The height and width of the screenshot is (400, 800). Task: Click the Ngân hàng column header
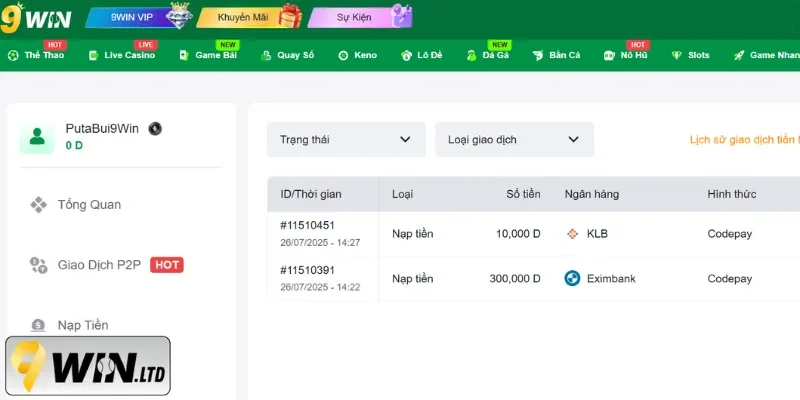coord(592,194)
